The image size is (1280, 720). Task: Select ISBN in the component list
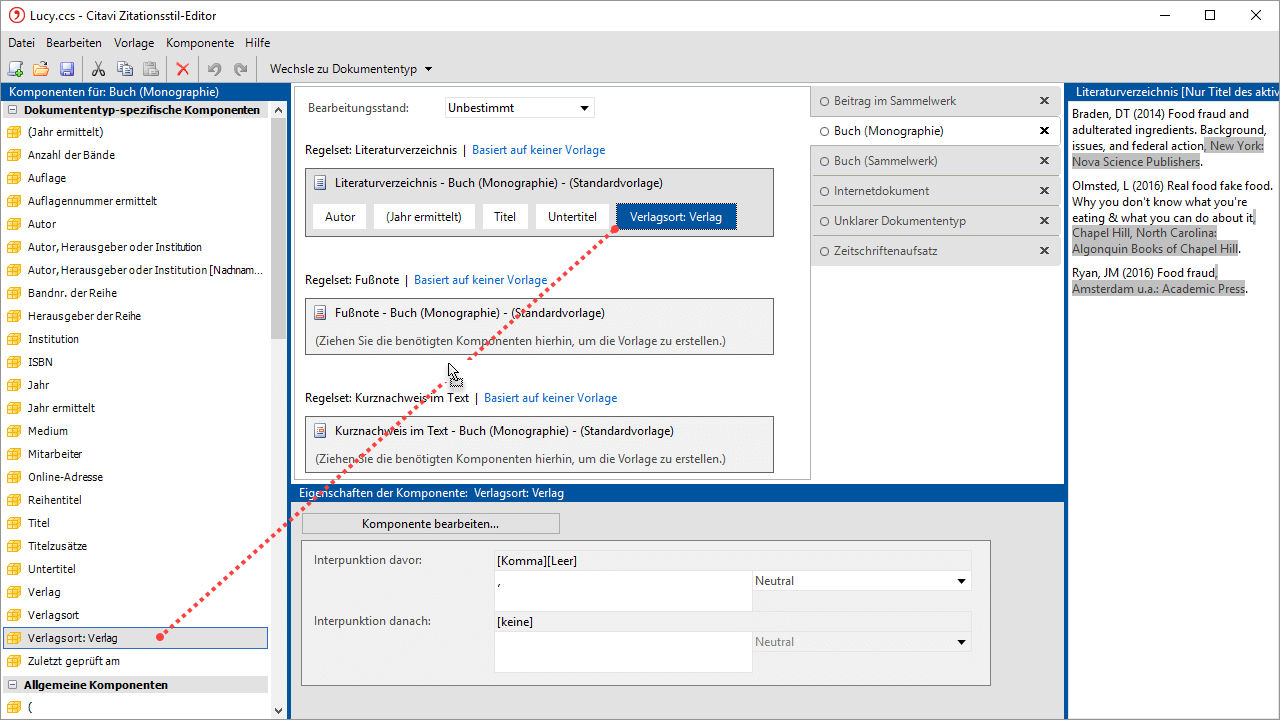click(x=40, y=362)
